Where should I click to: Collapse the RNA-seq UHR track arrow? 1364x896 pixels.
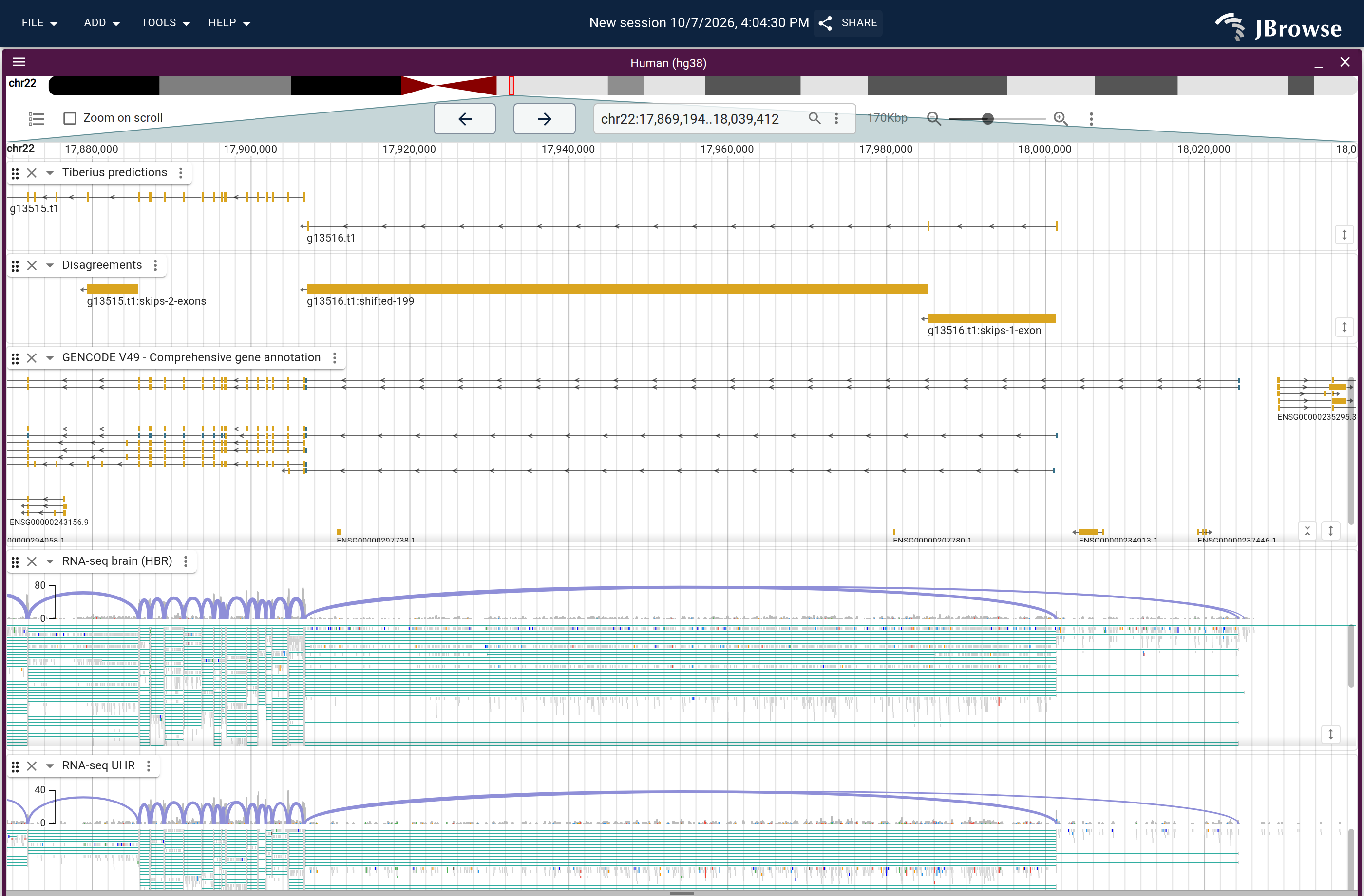50,766
